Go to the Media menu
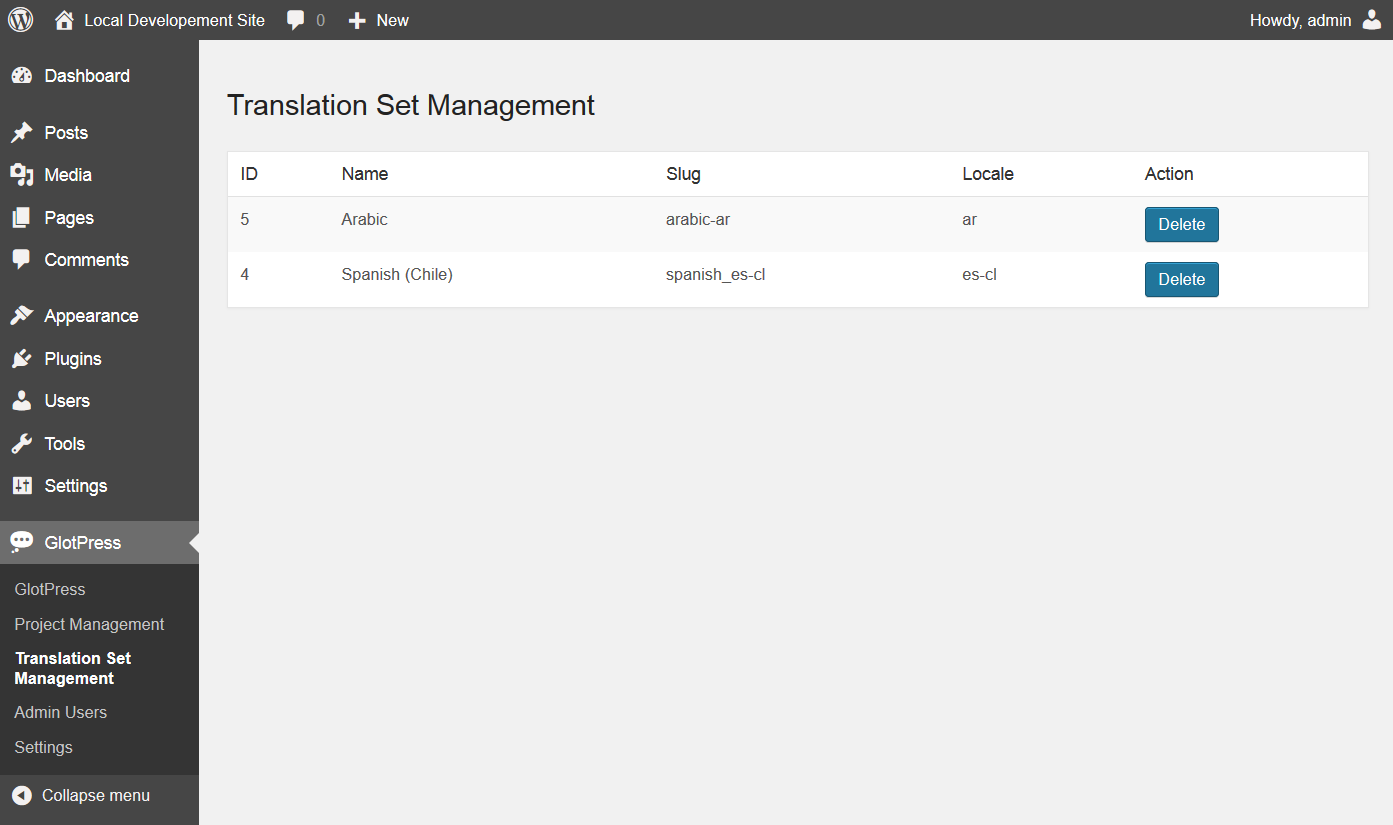The image size is (1393, 825). coord(68,175)
